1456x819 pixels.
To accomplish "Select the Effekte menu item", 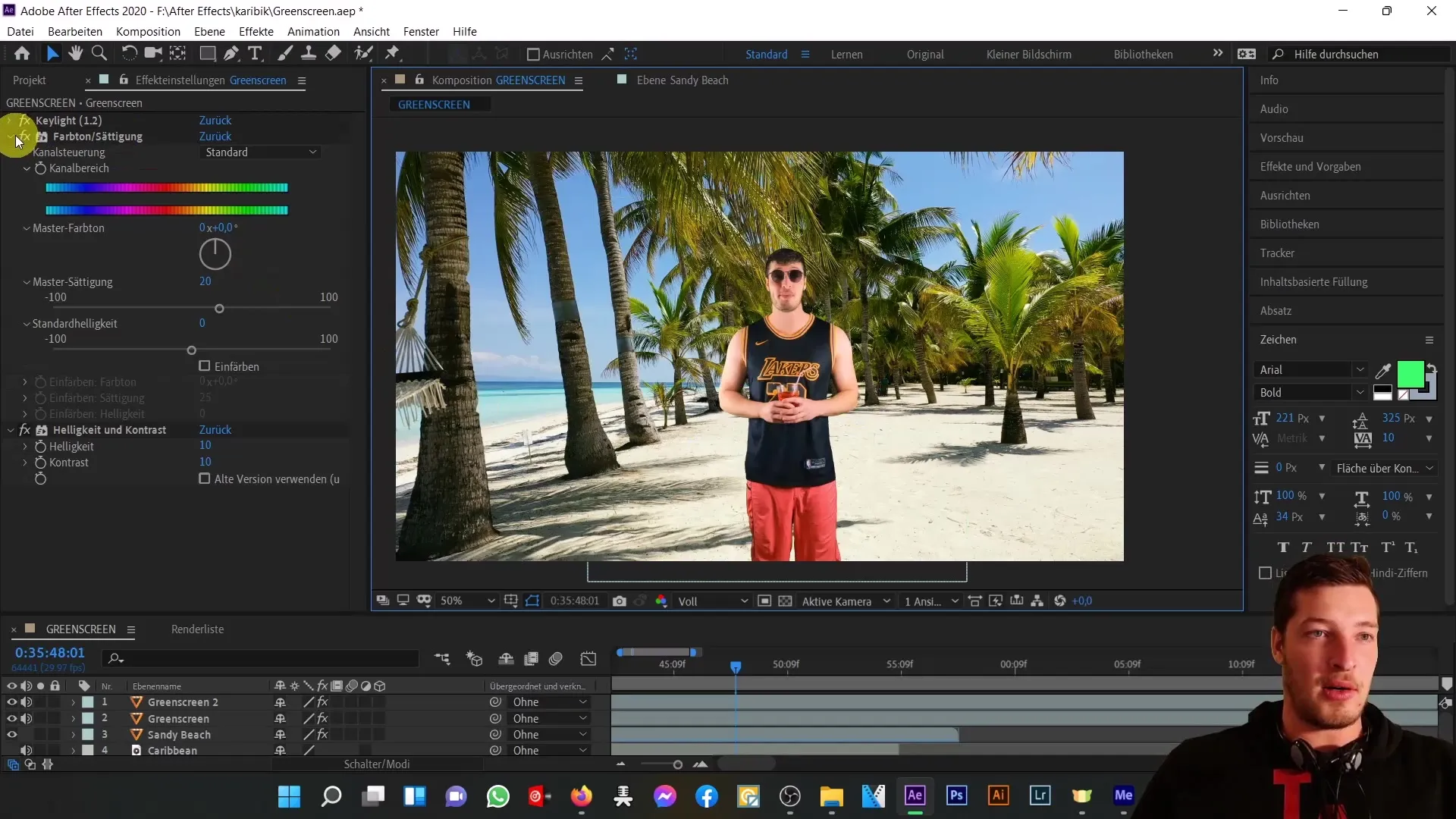I will (256, 31).
